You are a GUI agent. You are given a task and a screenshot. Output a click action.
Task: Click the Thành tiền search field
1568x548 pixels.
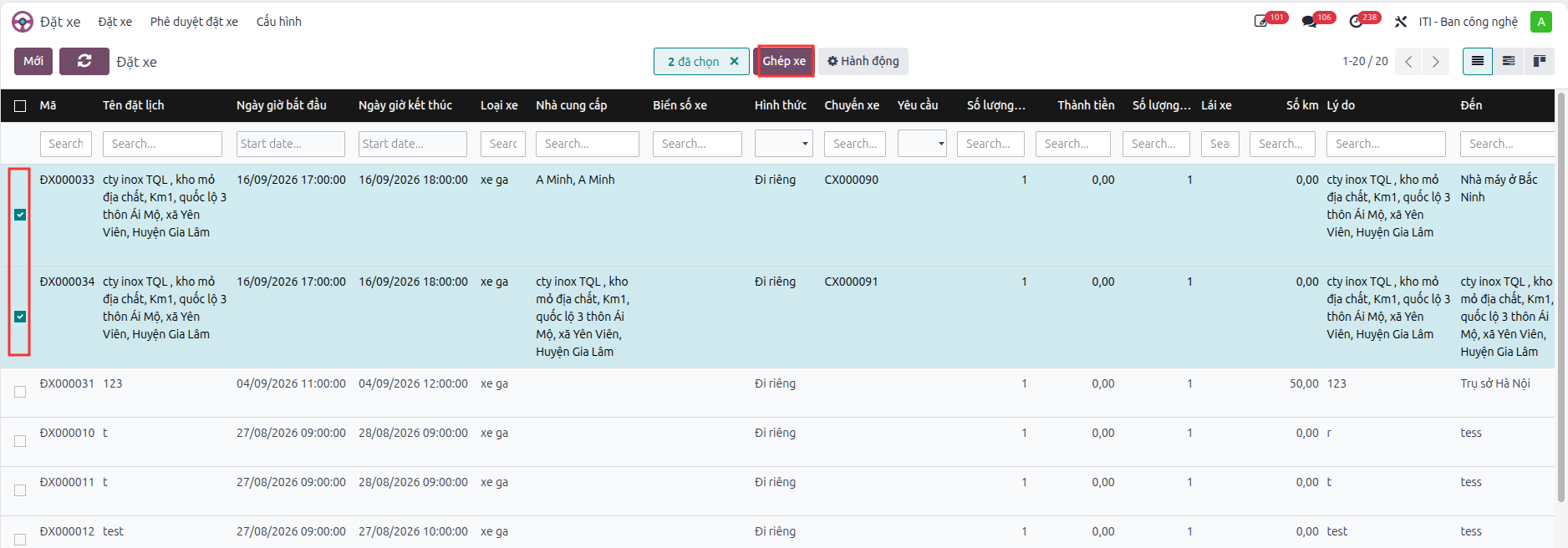pos(1072,144)
